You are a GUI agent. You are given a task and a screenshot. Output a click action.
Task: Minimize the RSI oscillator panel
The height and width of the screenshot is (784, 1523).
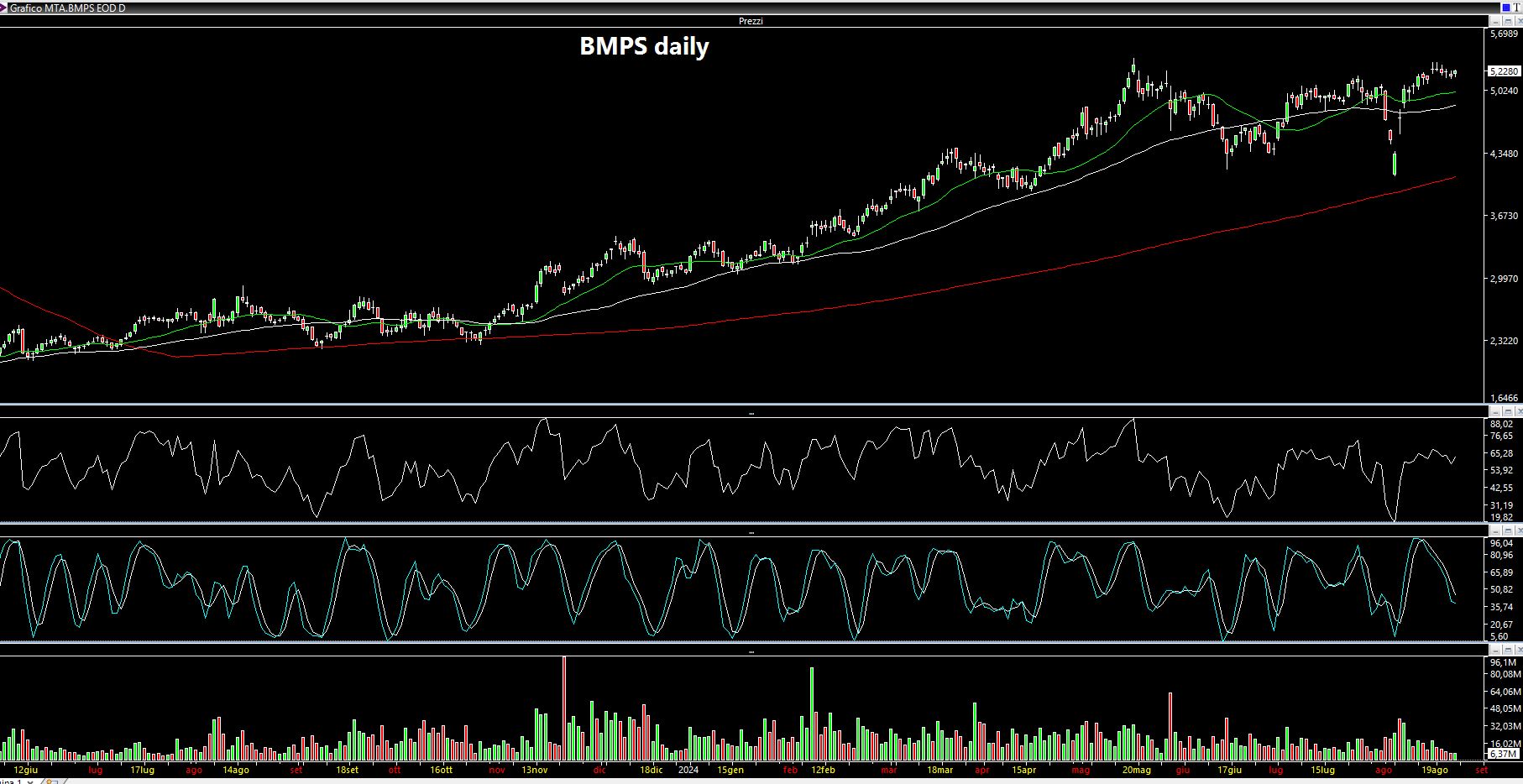[1495, 411]
